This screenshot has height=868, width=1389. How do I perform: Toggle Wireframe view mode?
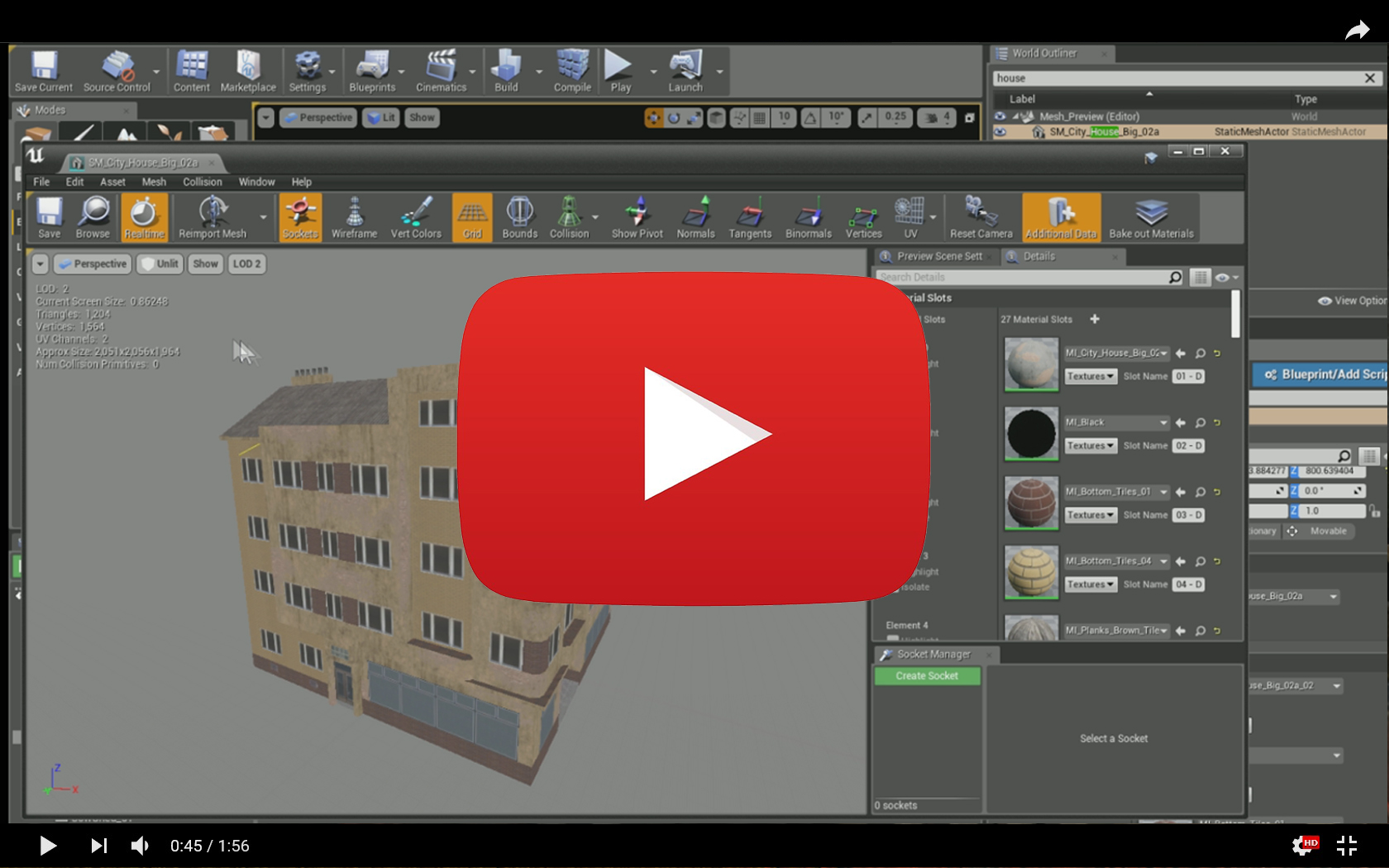click(x=354, y=217)
